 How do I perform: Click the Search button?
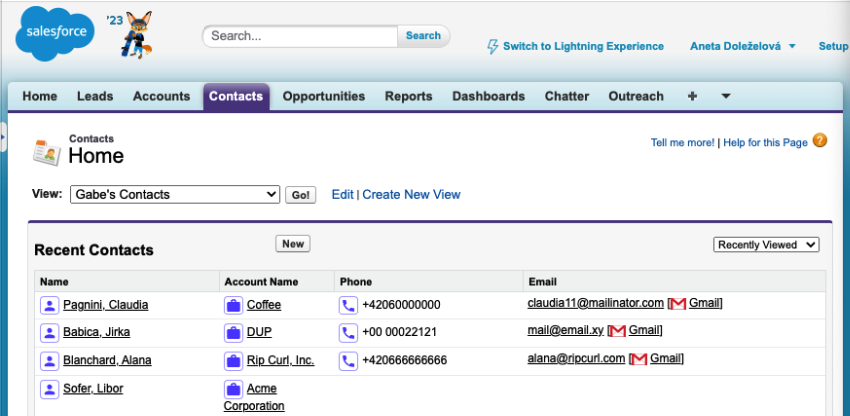click(x=423, y=36)
